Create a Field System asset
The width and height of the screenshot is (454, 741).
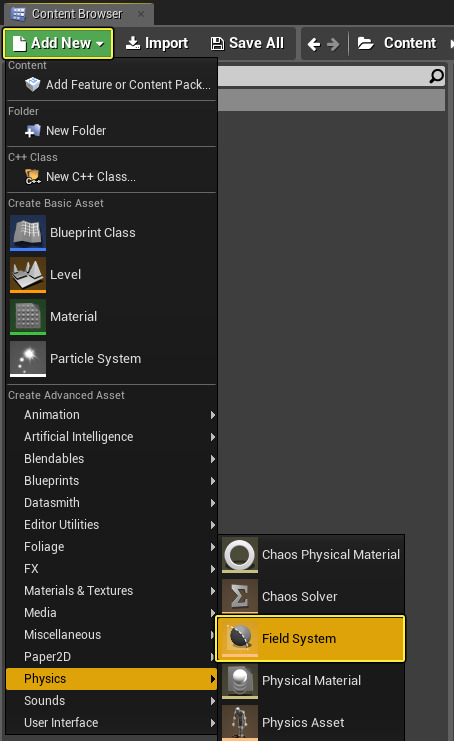(x=310, y=638)
